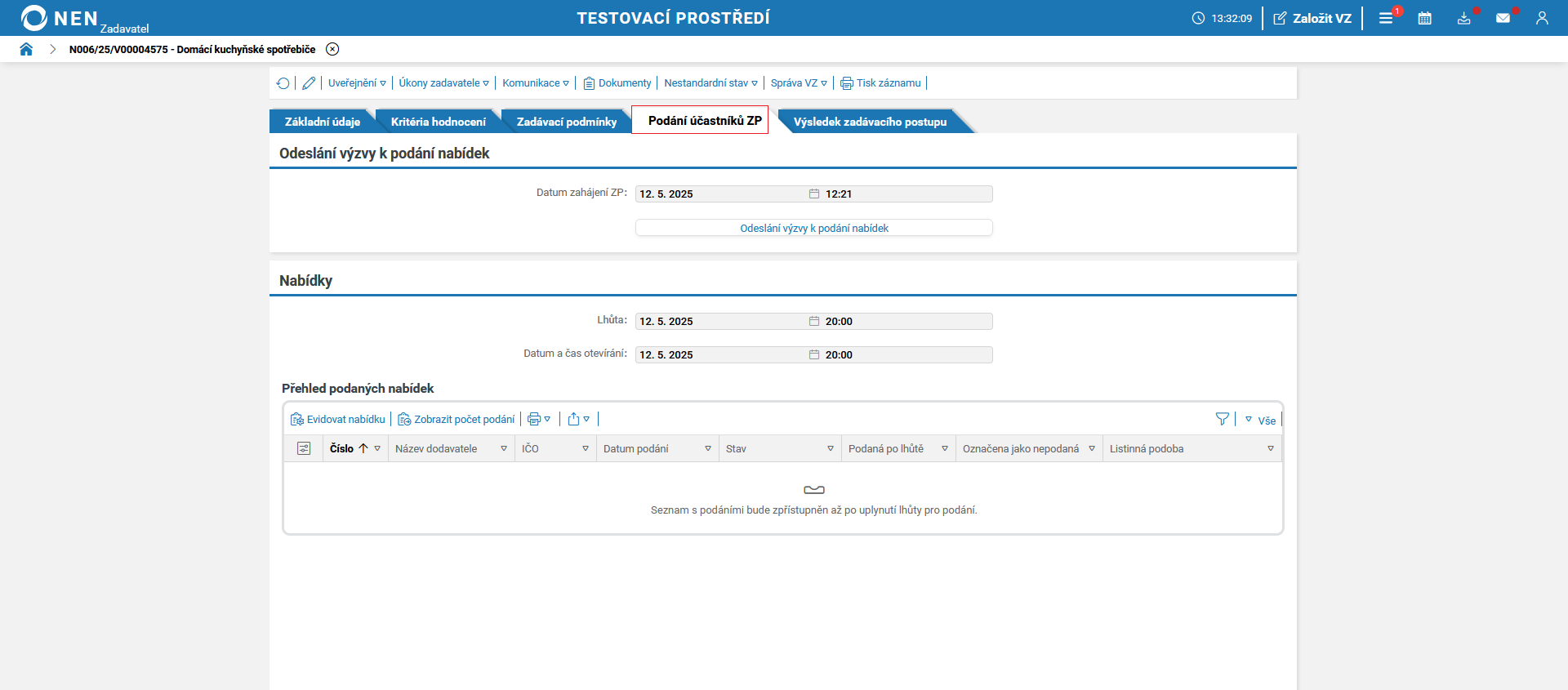Image resolution: width=1568 pixels, height=690 pixels.
Task: Open the messages envelope icon
Action: click(x=1503, y=18)
